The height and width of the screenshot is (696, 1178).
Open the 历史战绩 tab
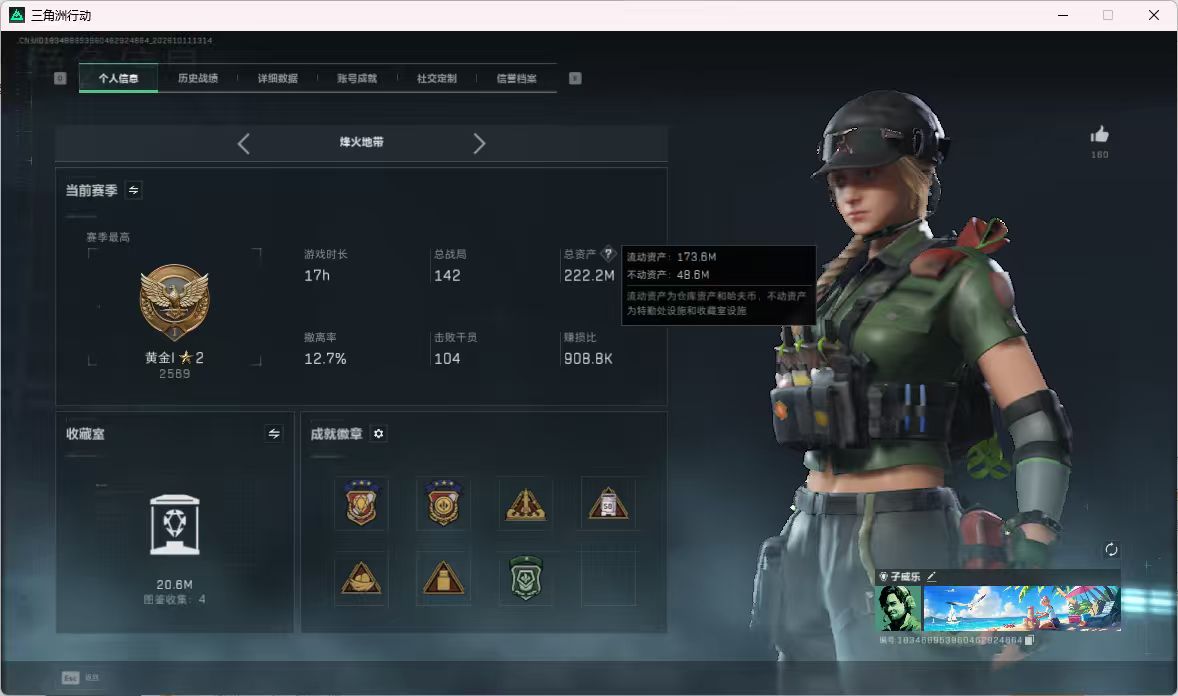pyautogui.click(x=198, y=78)
